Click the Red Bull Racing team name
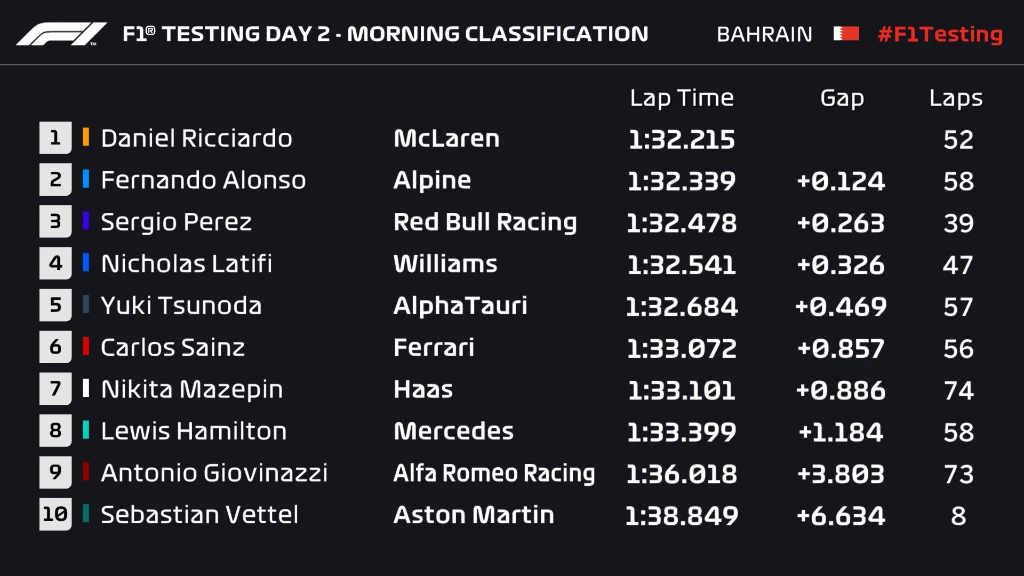The width and height of the screenshot is (1024, 576). coord(485,222)
